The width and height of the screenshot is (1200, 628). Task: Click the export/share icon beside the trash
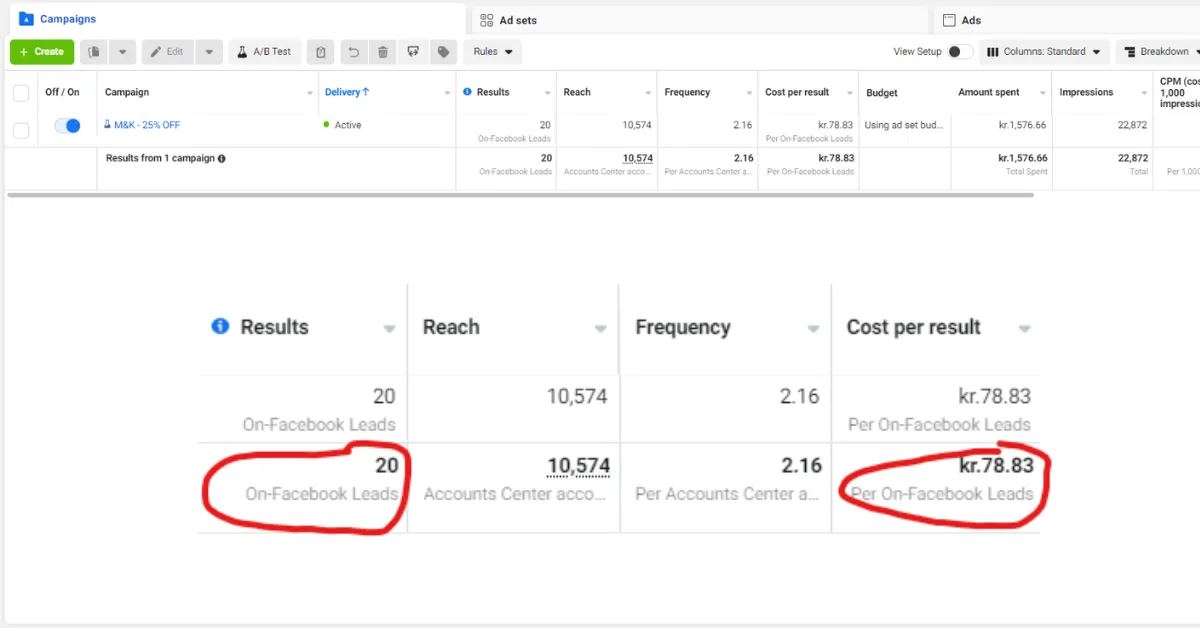[x=412, y=52]
